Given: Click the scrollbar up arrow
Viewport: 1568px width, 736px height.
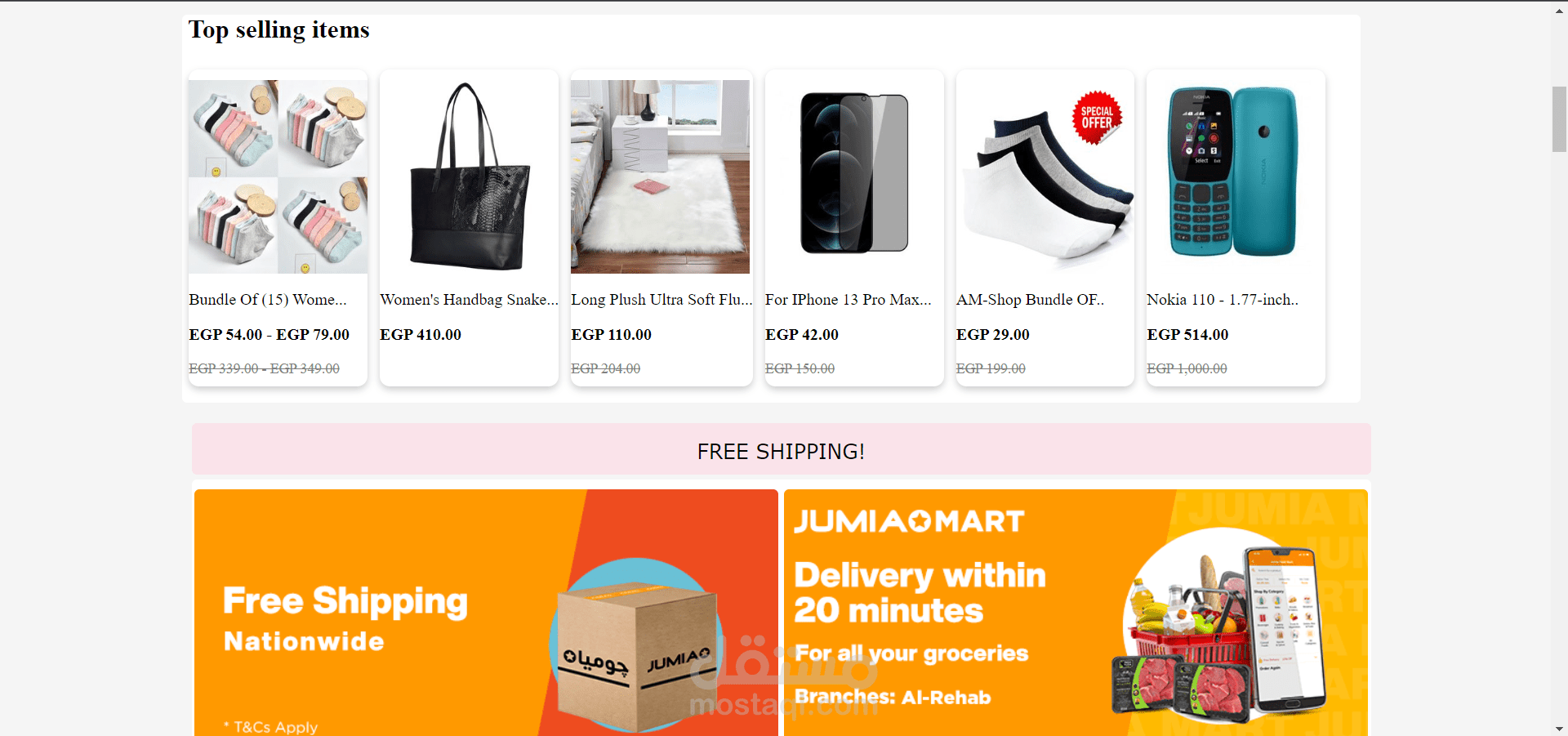Looking at the screenshot, I should click(1559, 9).
